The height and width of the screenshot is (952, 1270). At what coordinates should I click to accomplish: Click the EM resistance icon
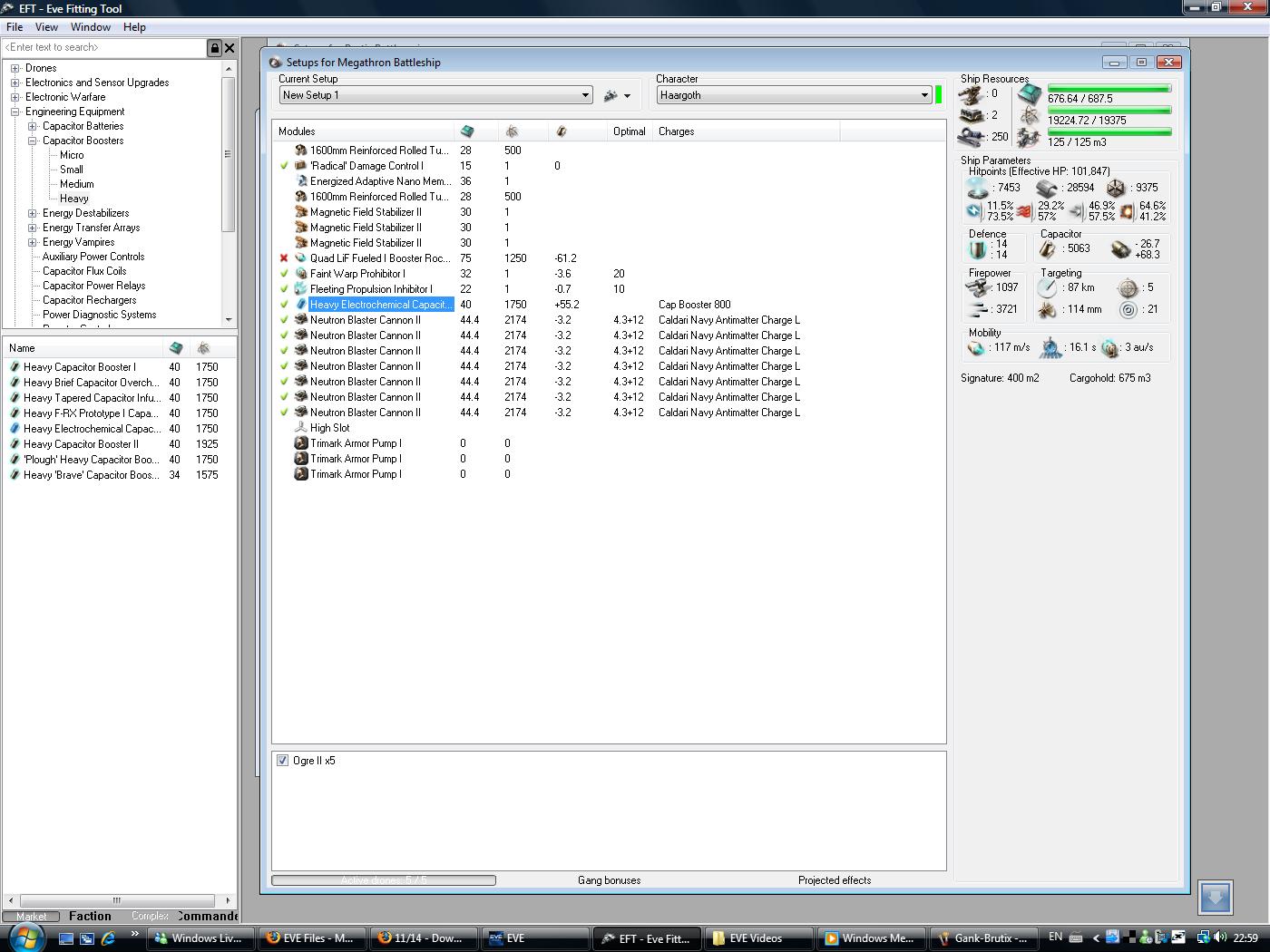pyautogui.click(x=973, y=211)
